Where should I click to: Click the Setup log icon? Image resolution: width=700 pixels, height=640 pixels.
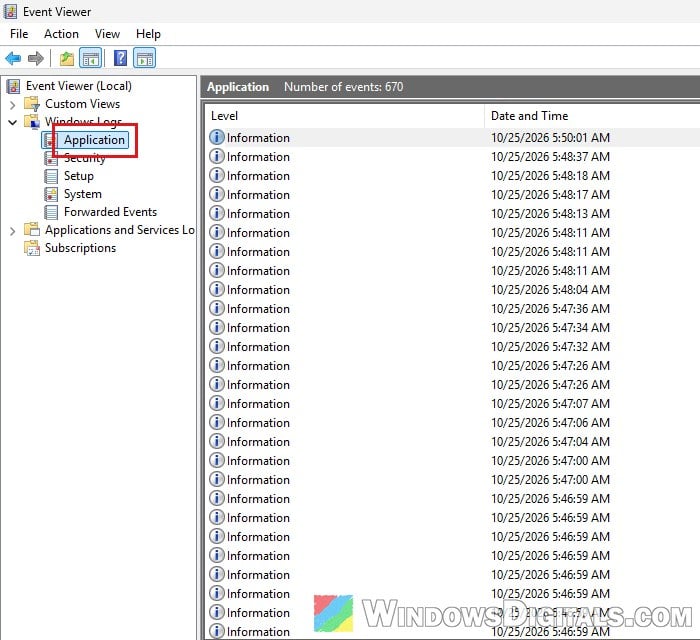51,176
